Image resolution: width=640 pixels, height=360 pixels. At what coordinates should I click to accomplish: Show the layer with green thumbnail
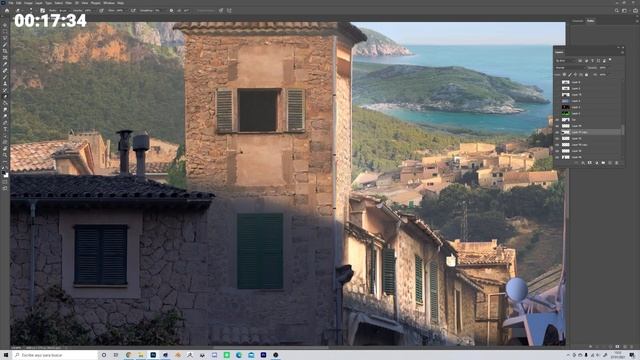(x=557, y=113)
